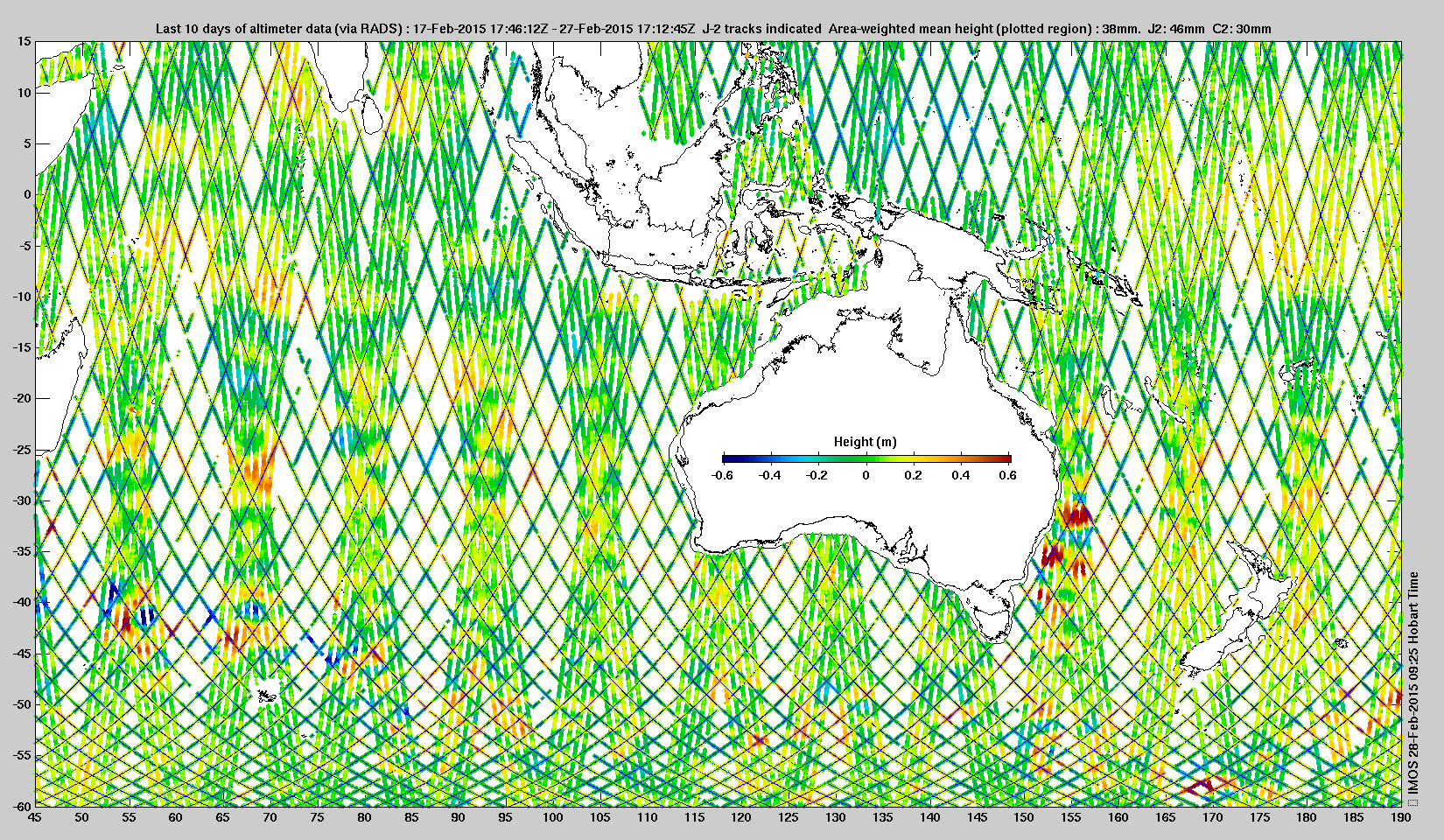
Task: Click the -0.2 label under the colorbar
Action: (815, 475)
